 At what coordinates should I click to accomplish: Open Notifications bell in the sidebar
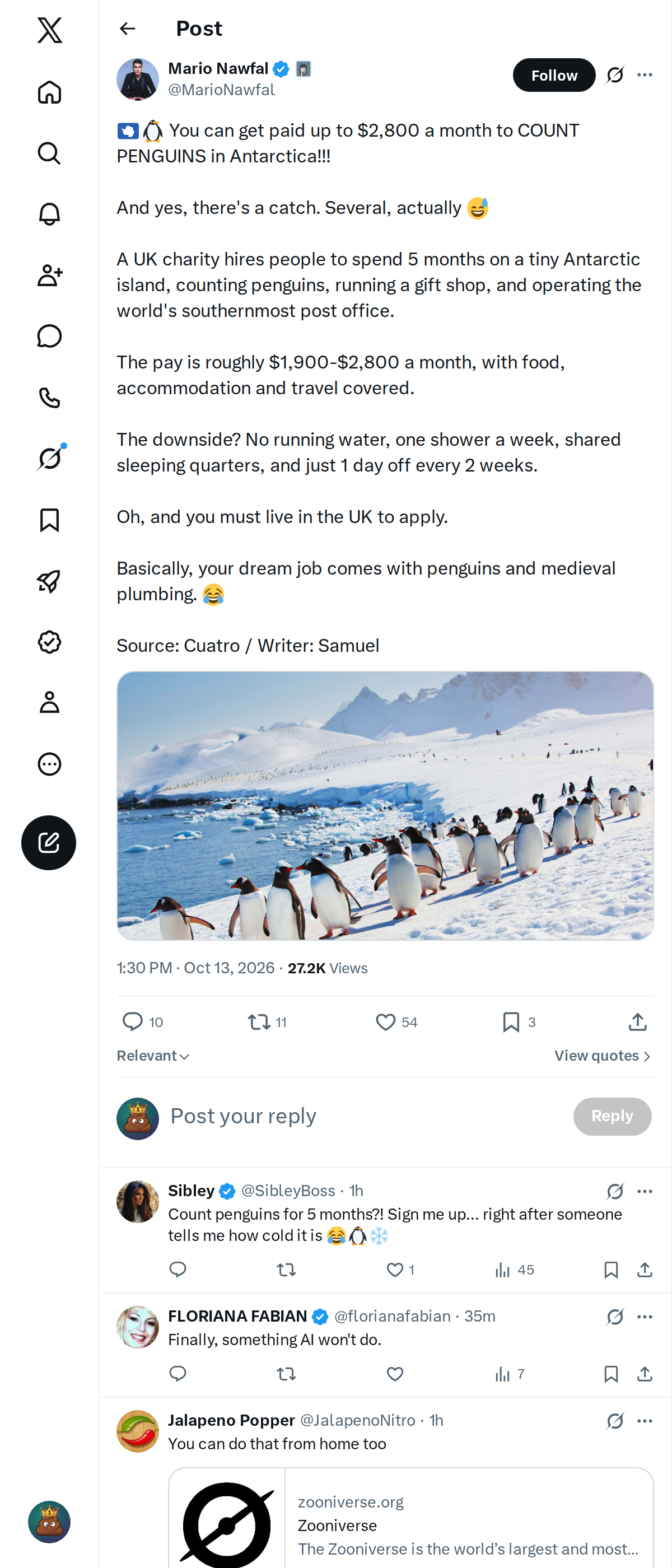(x=49, y=214)
